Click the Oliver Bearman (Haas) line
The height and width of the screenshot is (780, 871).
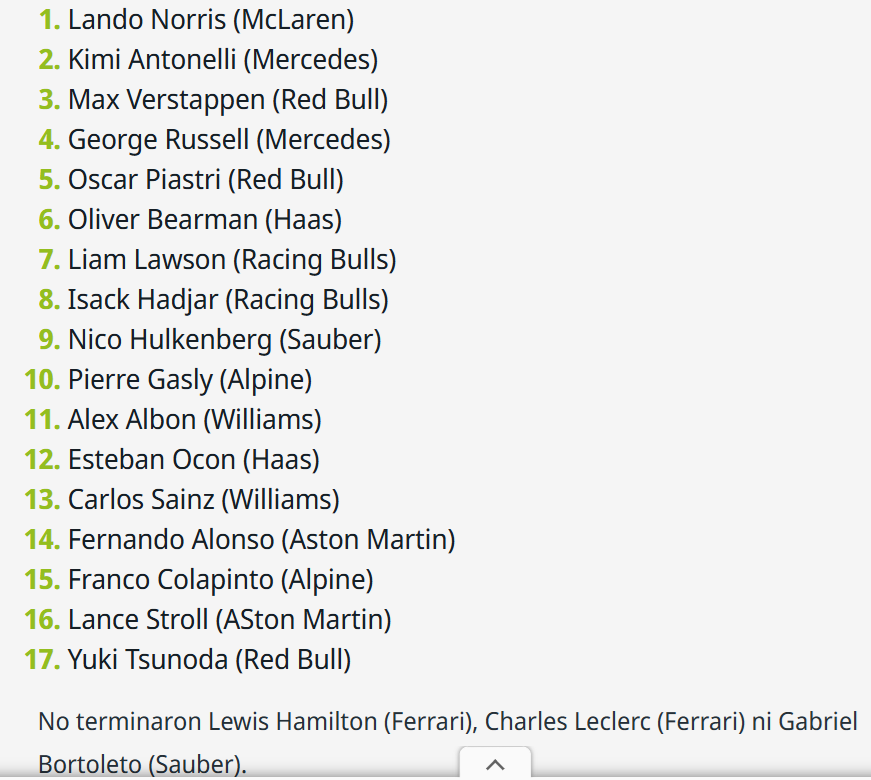point(204,219)
